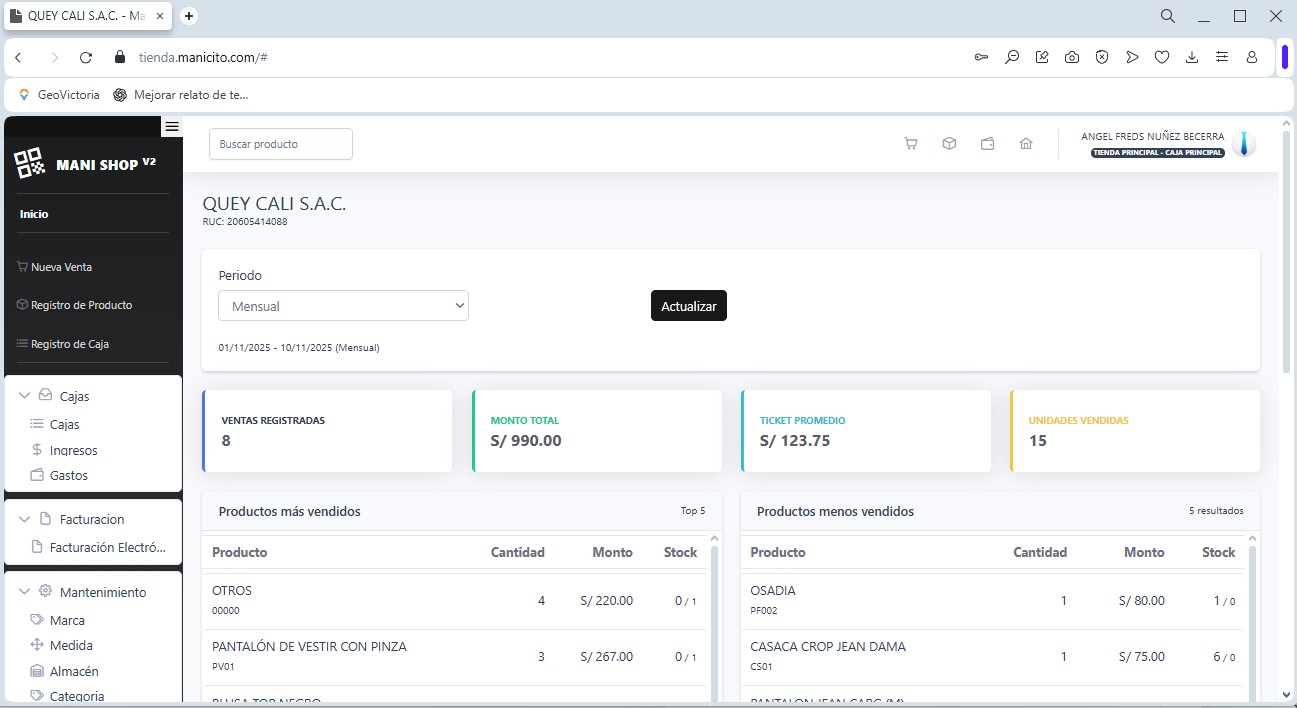Click the Buscar producto search field

point(280,144)
